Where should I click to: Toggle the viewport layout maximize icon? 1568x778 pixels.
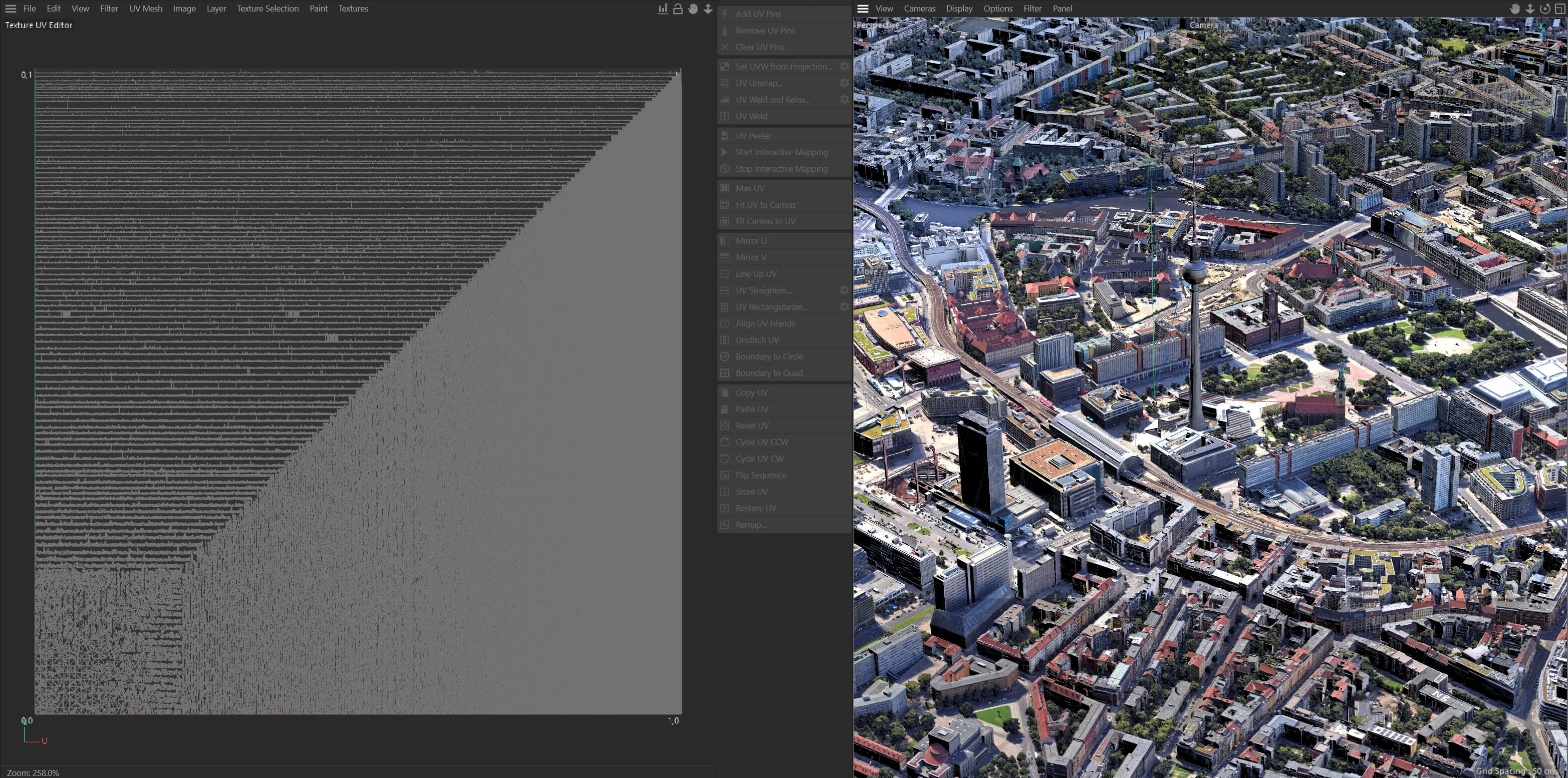pyautogui.click(x=1559, y=9)
